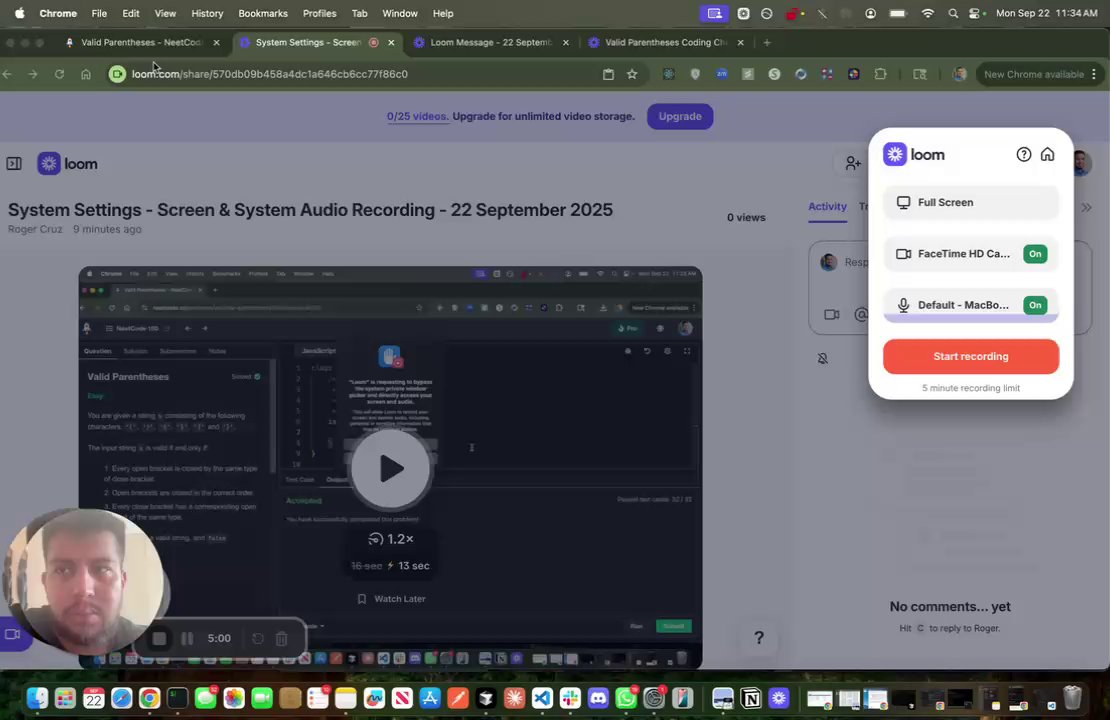Viewport: 1110px width, 720px height.
Task: Close the System Settings - Screen tab
Action: 391,42
